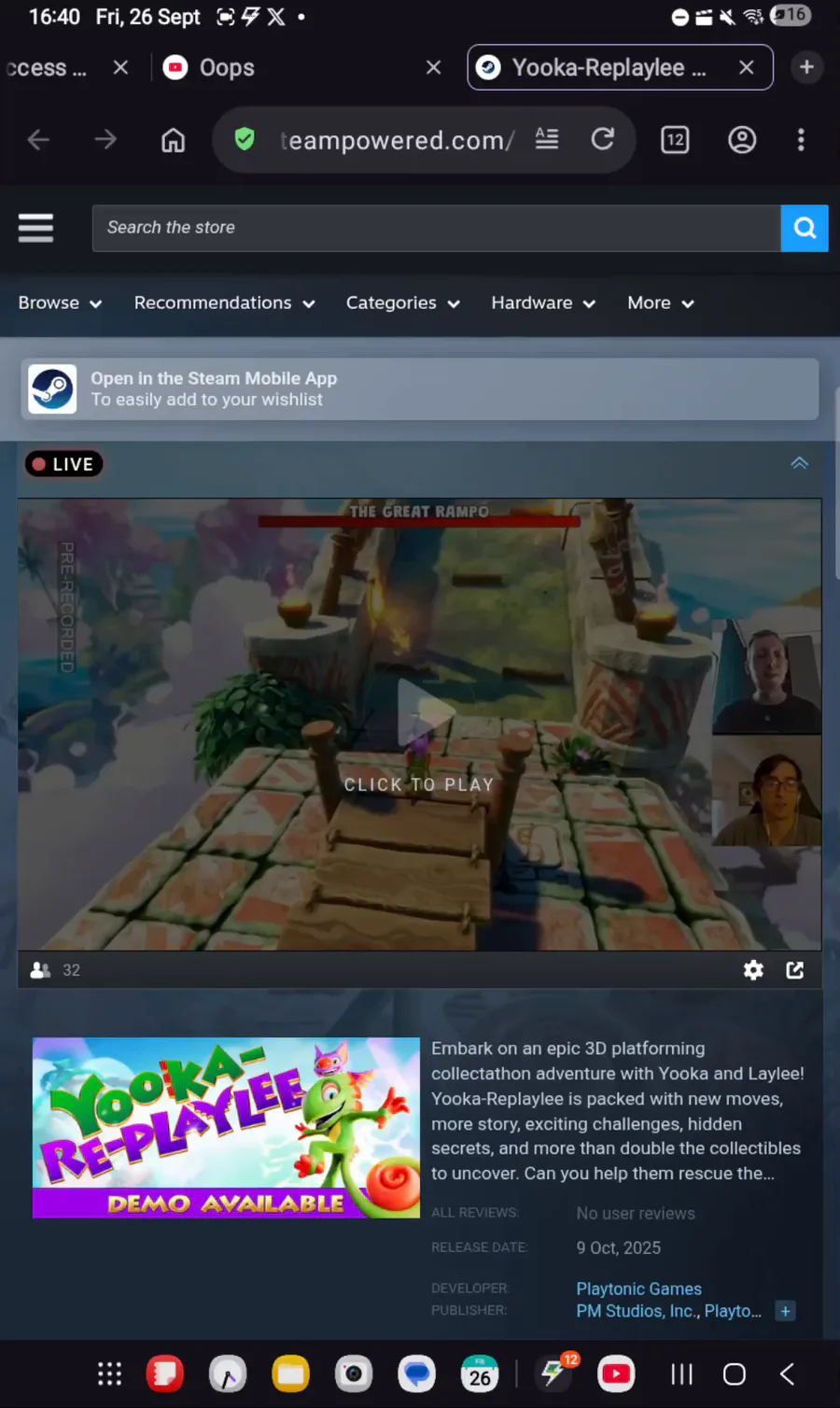
Task: Open broadcast settings gear
Action: click(753, 970)
